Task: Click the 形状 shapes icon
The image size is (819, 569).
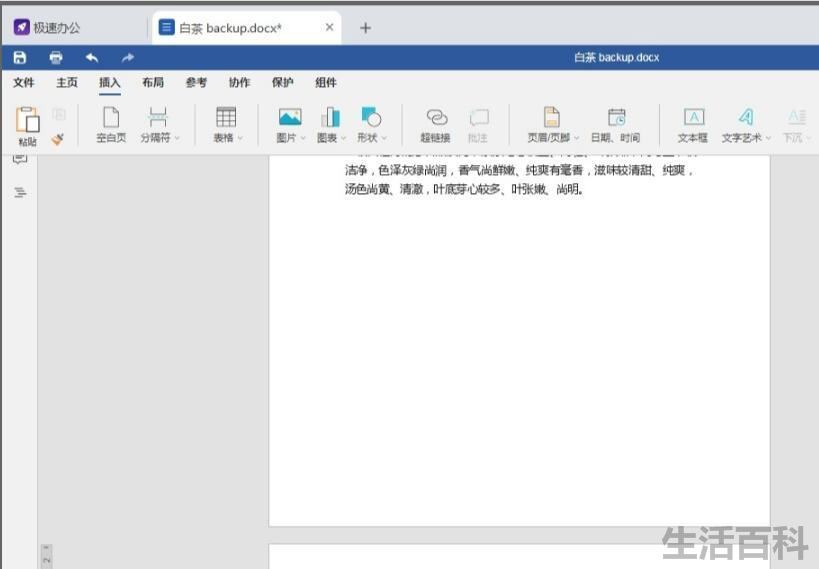Action: pyautogui.click(x=371, y=117)
